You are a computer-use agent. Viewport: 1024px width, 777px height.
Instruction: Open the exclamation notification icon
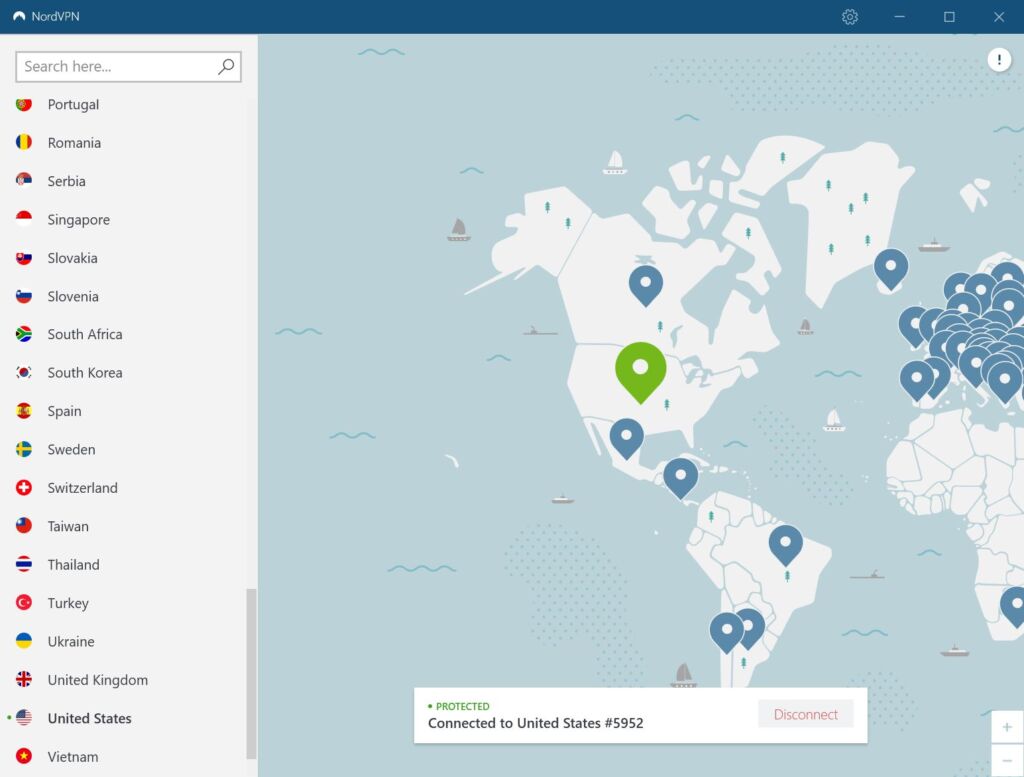point(999,60)
